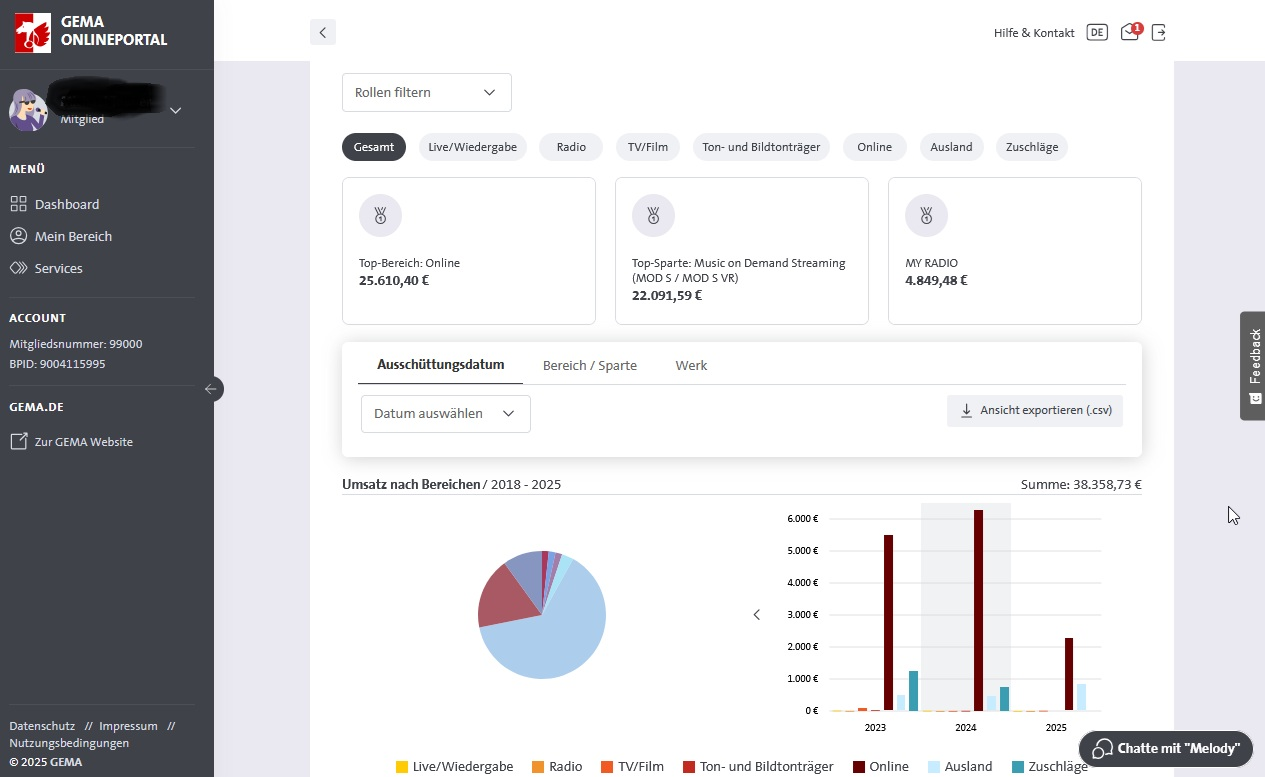The height and width of the screenshot is (777, 1265).
Task: Select the Online filter chip
Action: 874,147
